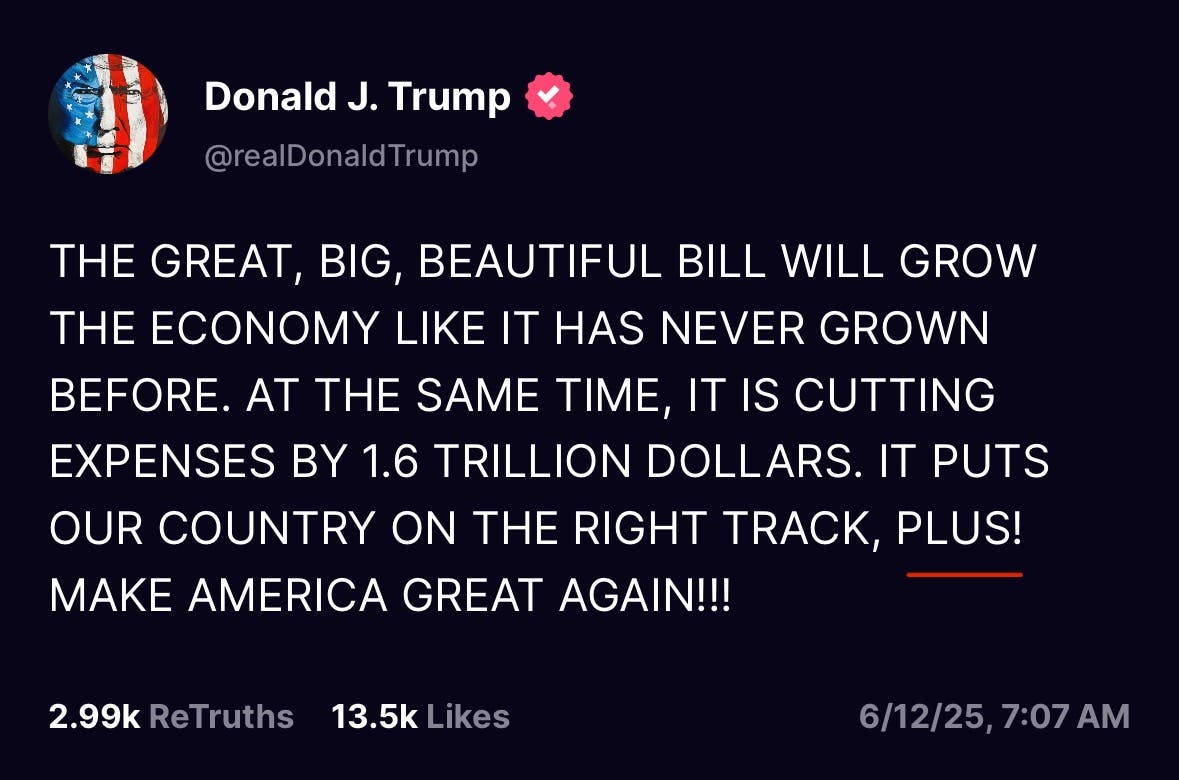Click the 7:07 AM post time

pyautogui.click(x=1066, y=716)
